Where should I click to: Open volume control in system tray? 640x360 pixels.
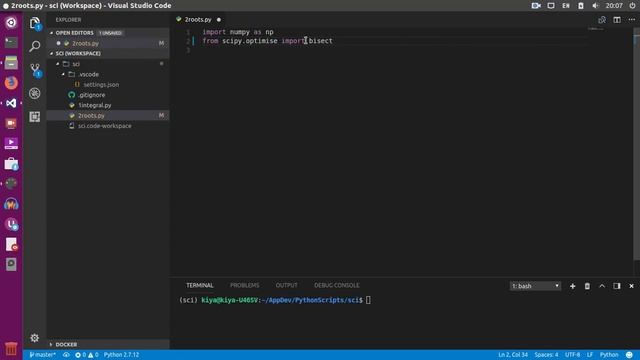(596, 6)
